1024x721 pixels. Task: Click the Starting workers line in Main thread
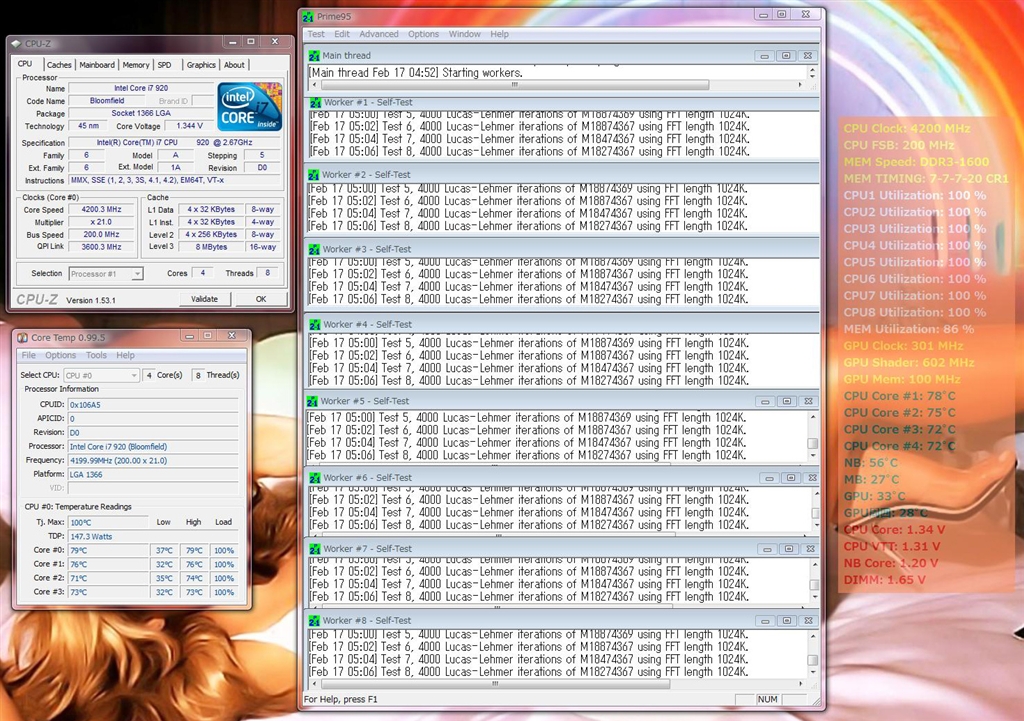pos(416,72)
